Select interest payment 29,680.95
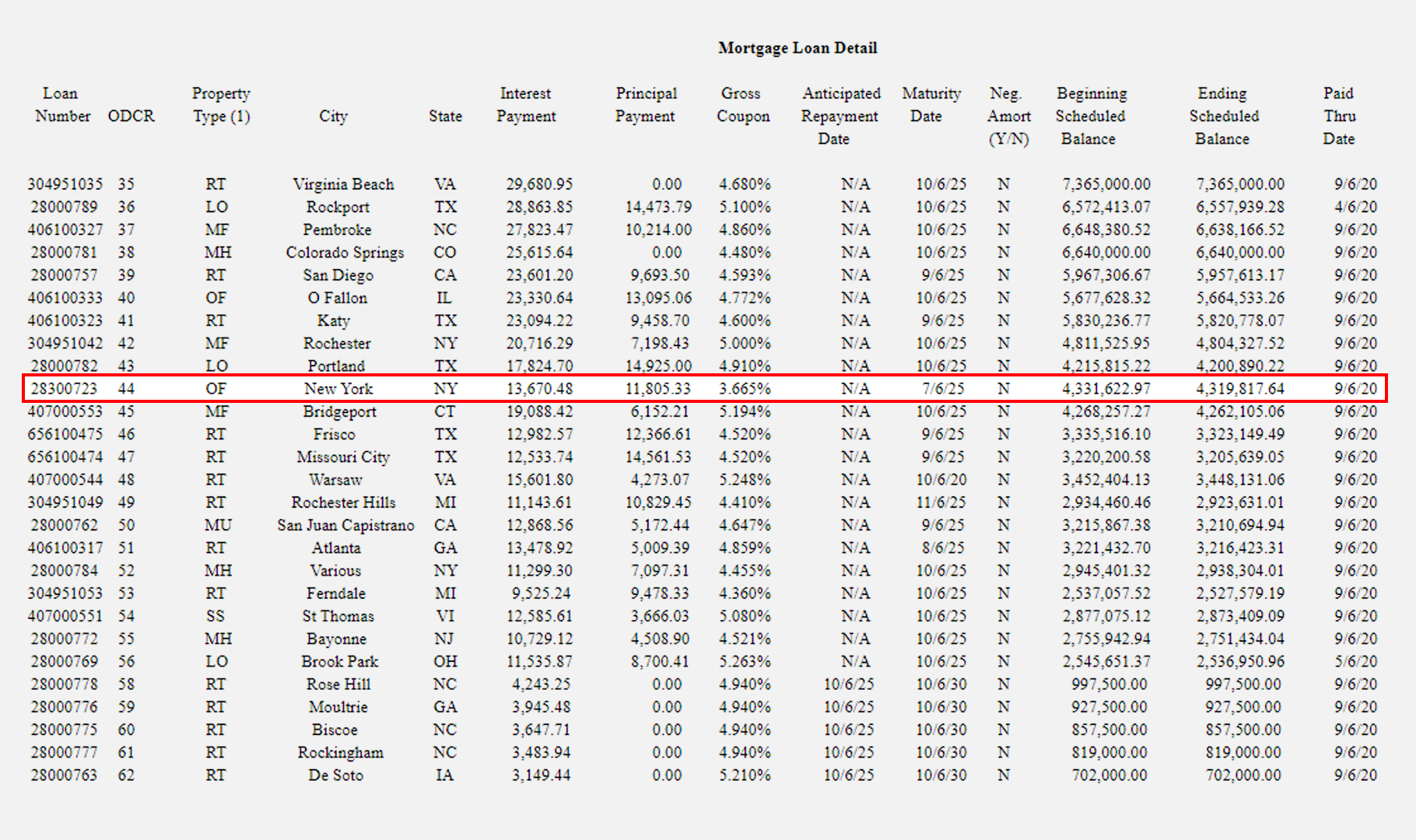The width and height of the screenshot is (1416, 840). 538,184
